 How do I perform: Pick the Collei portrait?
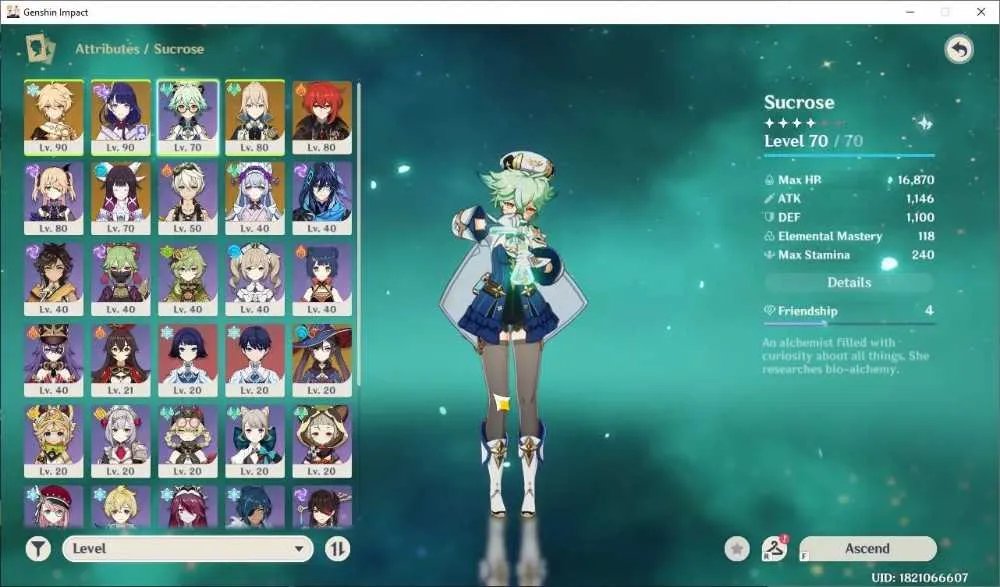coord(188,279)
